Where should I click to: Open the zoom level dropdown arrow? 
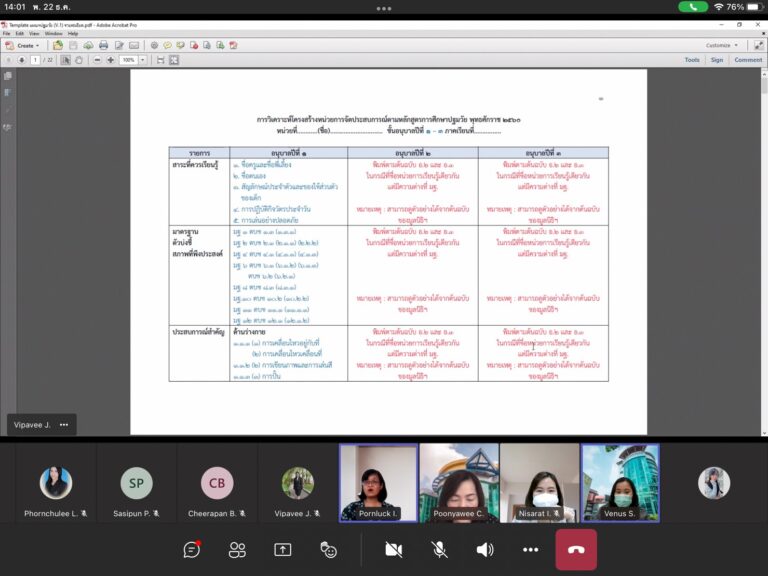pos(143,60)
